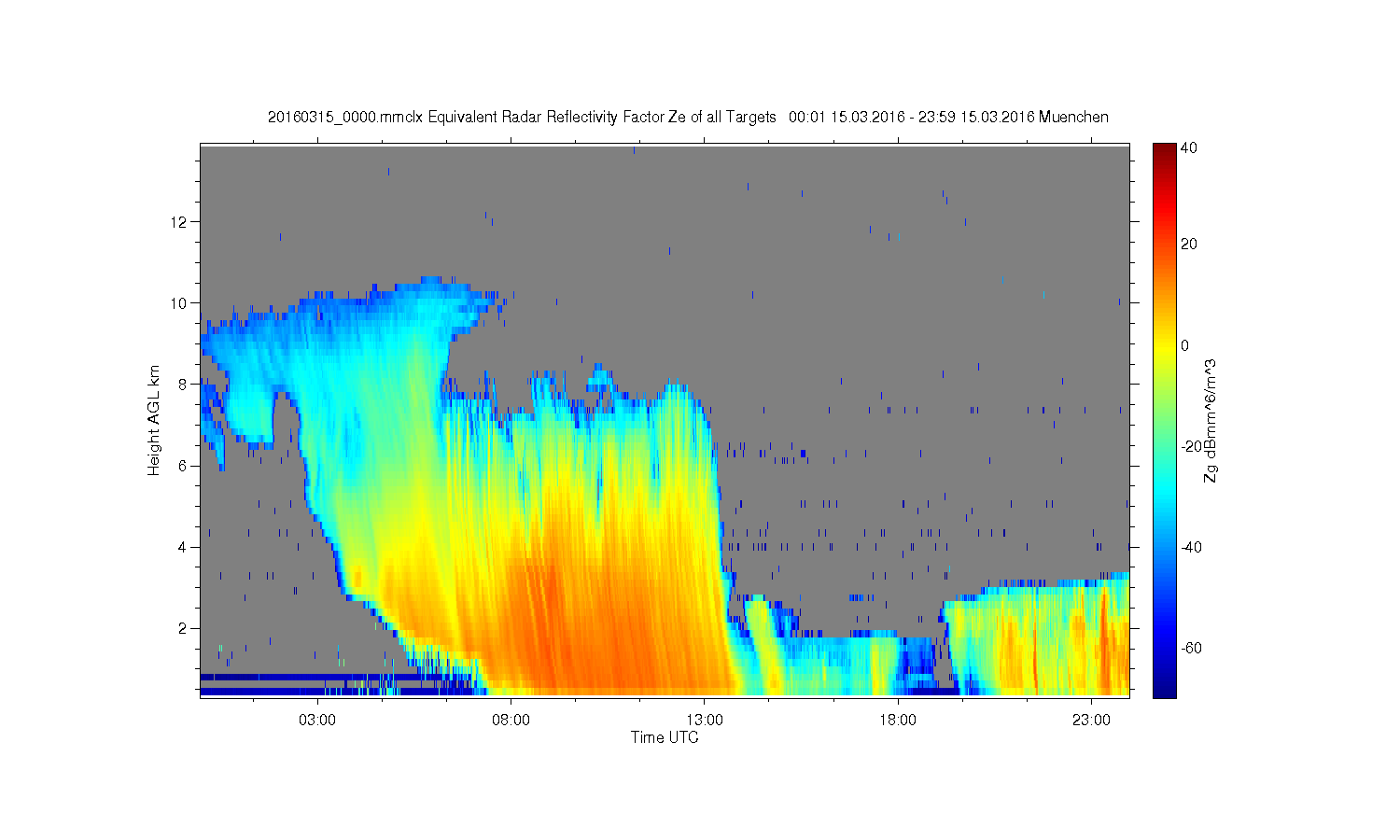Click height axis tick label 8
The height and width of the screenshot is (840, 1400).
pyautogui.click(x=183, y=384)
